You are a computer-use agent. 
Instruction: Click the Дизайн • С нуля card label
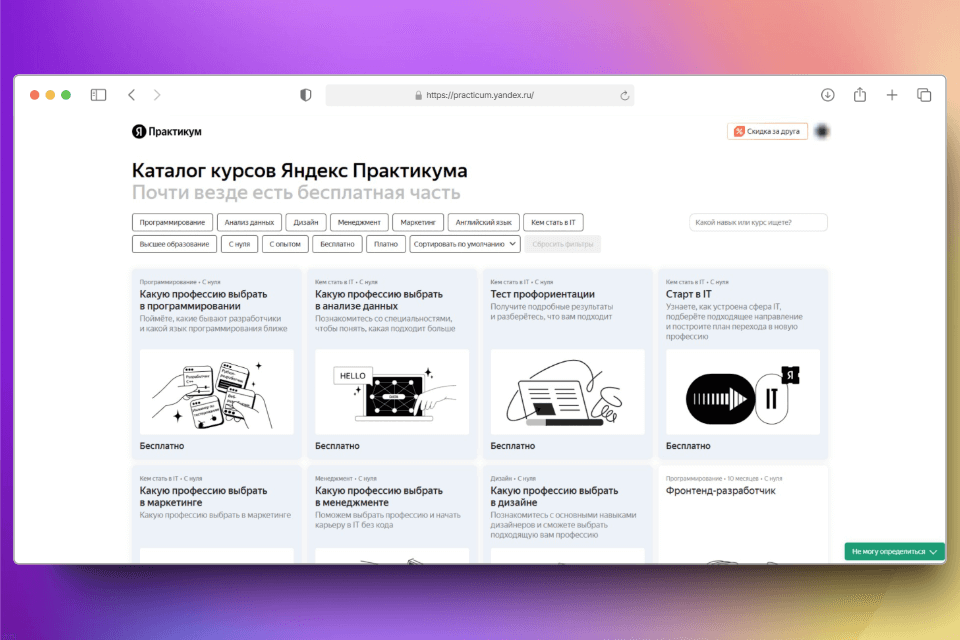(x=513, y=478)
